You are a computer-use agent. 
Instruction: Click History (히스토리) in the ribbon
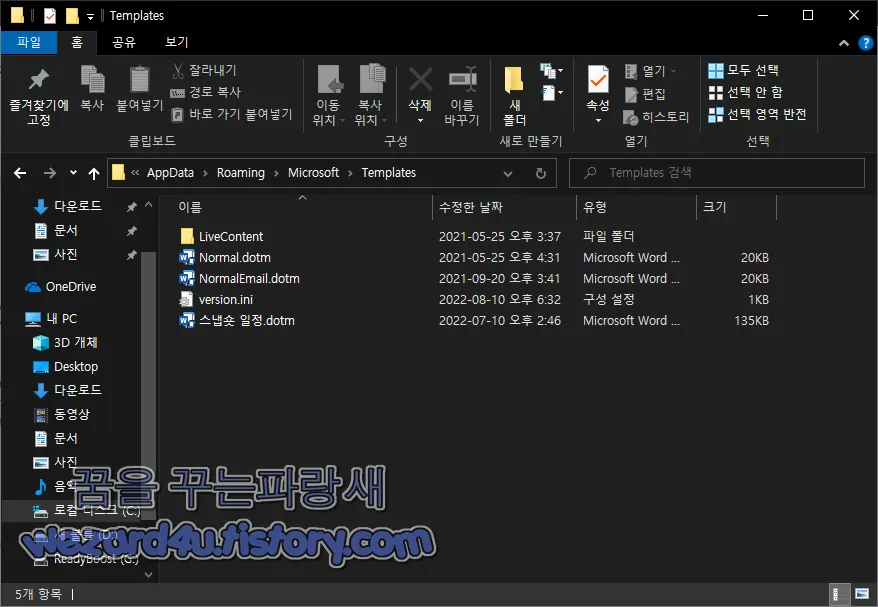(x=656, y=117)
